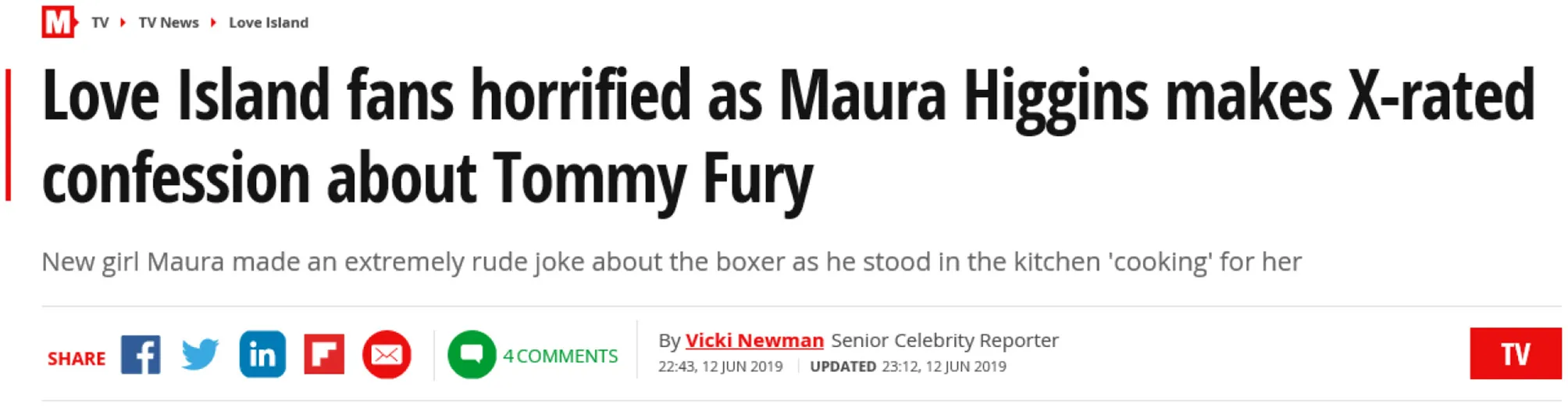Click the Mirror 'M' logo
1568x408 pixels.
(x=59, y=22)
